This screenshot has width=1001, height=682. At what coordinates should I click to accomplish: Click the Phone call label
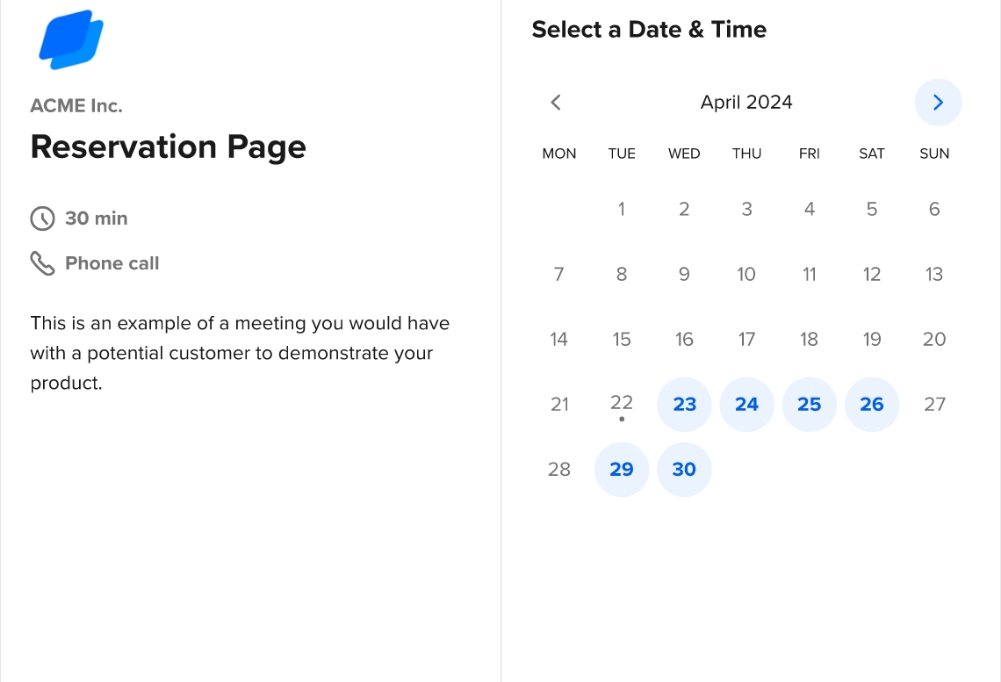click(x=112, y=263)
